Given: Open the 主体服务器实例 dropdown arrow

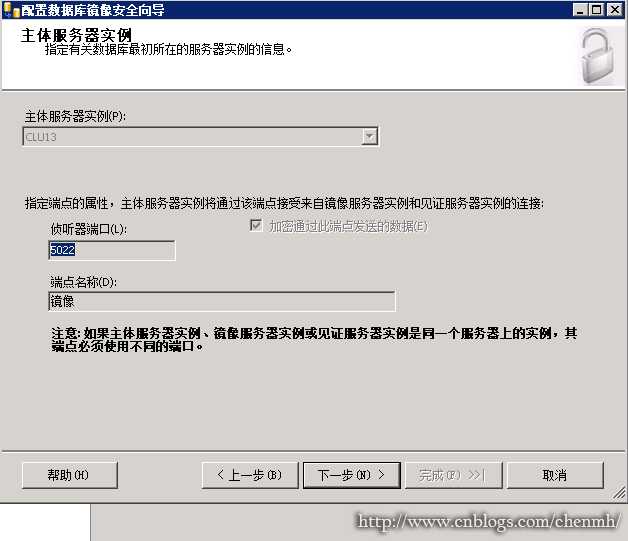Looking at the screenshot, I should click(369, 137).
